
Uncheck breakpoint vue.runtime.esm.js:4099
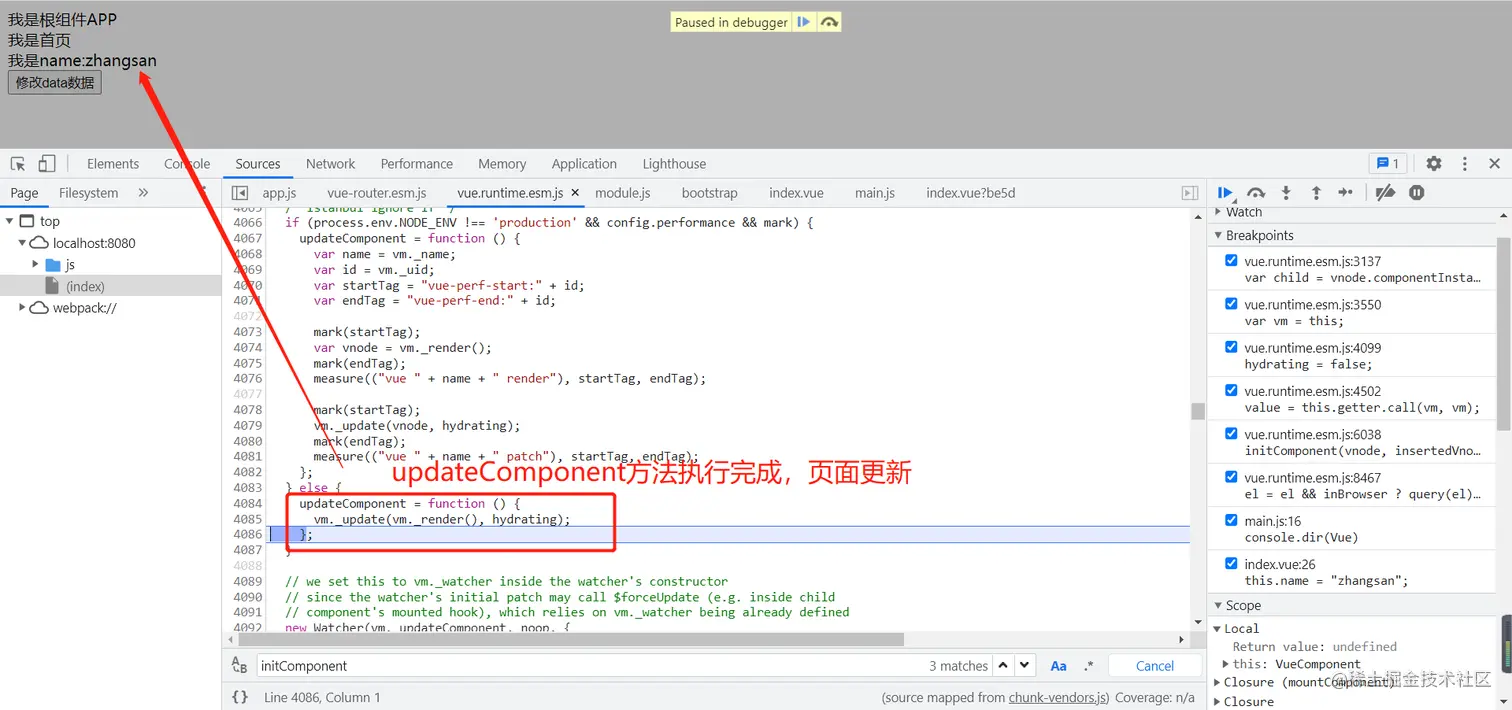[1231, 347]
